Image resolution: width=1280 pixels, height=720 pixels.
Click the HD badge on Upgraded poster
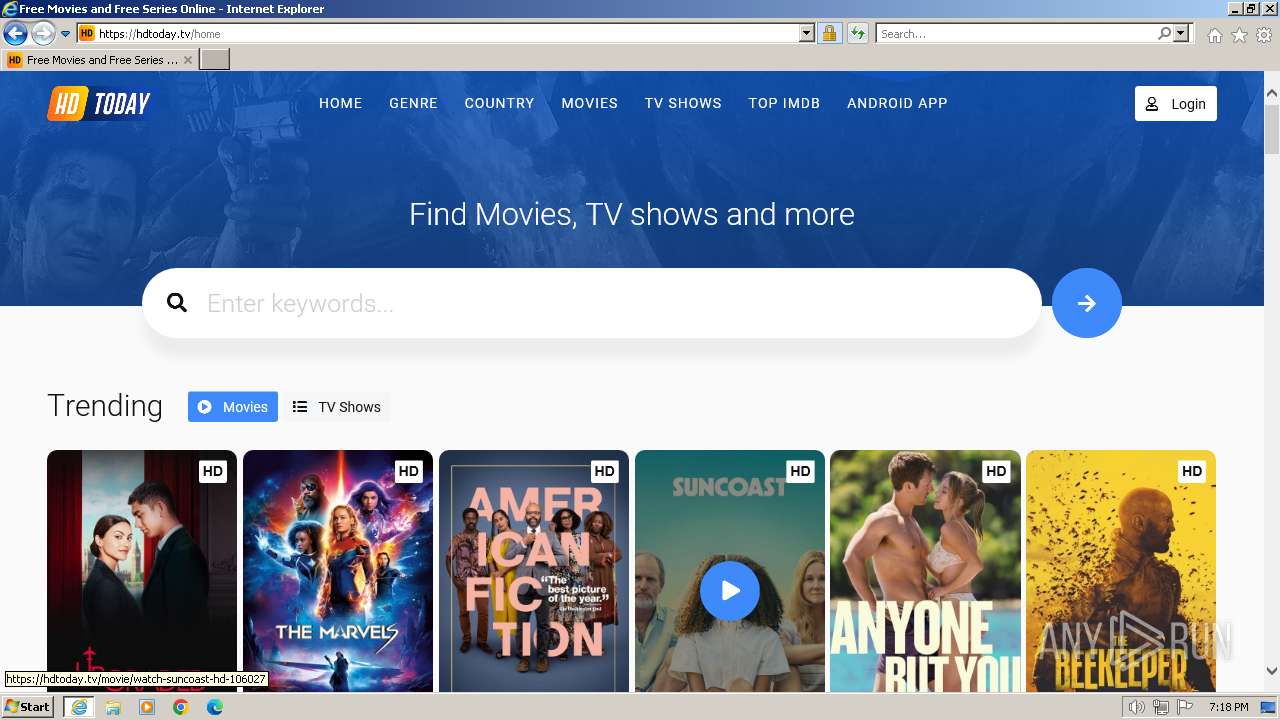pyautogui.click(x=213, y=471)
